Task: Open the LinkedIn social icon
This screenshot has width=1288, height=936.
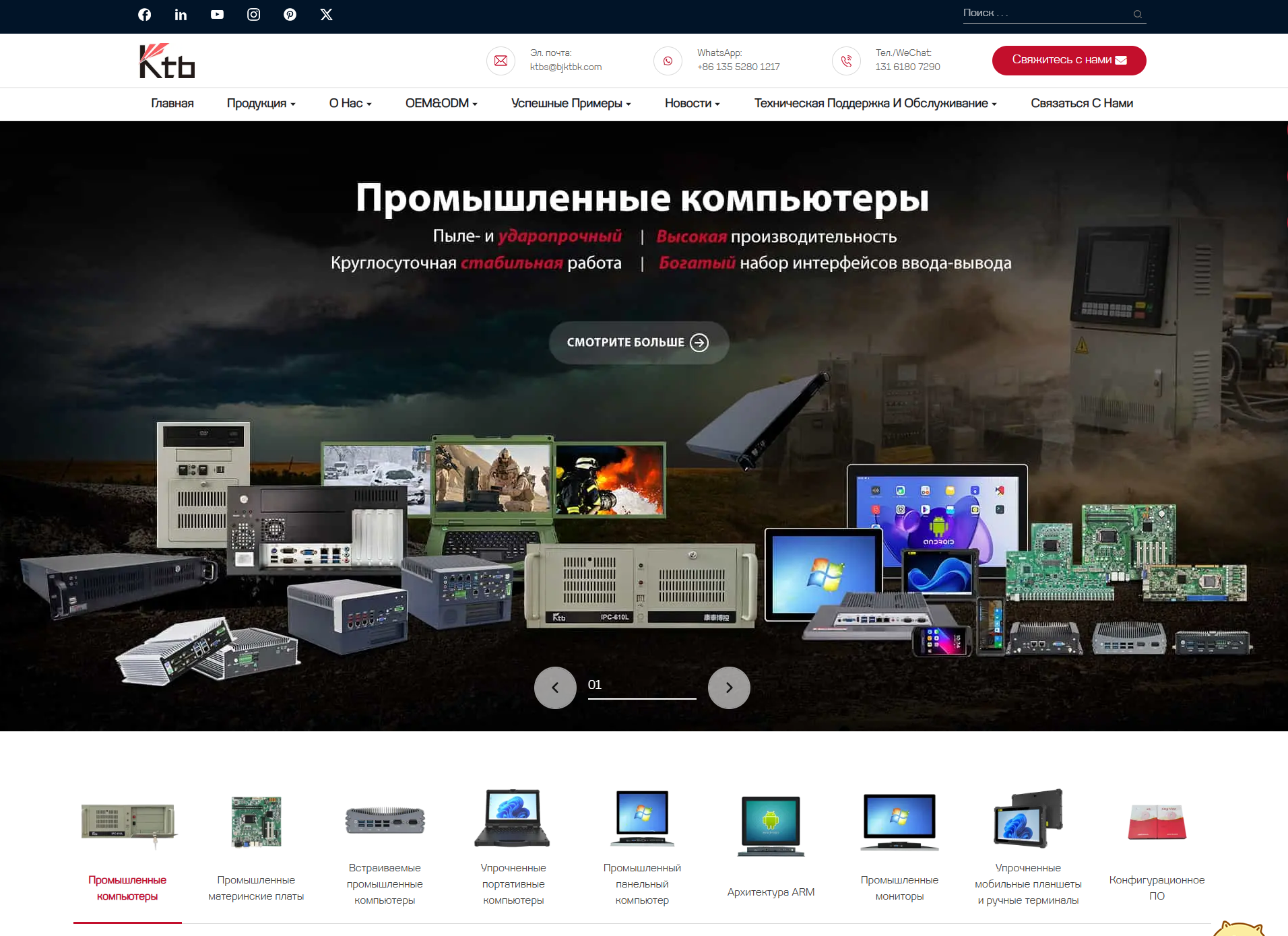Action: click(181, 15)
